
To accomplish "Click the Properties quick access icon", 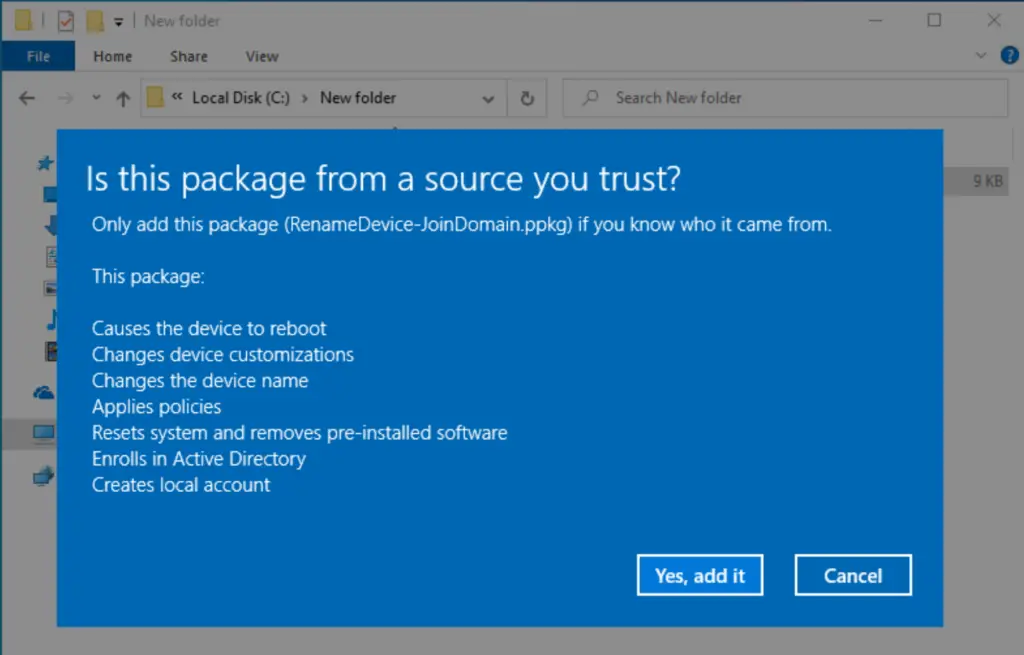I will pos(66,20).
